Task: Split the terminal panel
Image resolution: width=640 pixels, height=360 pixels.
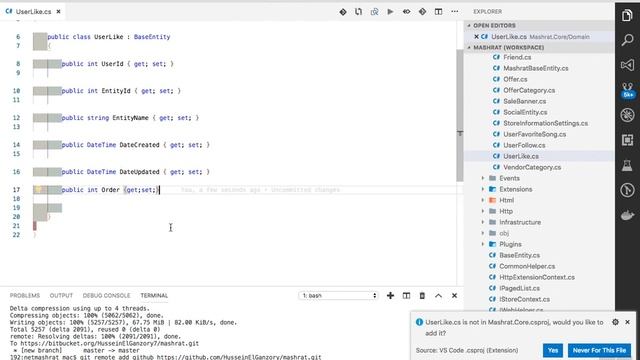Action: 406,296
